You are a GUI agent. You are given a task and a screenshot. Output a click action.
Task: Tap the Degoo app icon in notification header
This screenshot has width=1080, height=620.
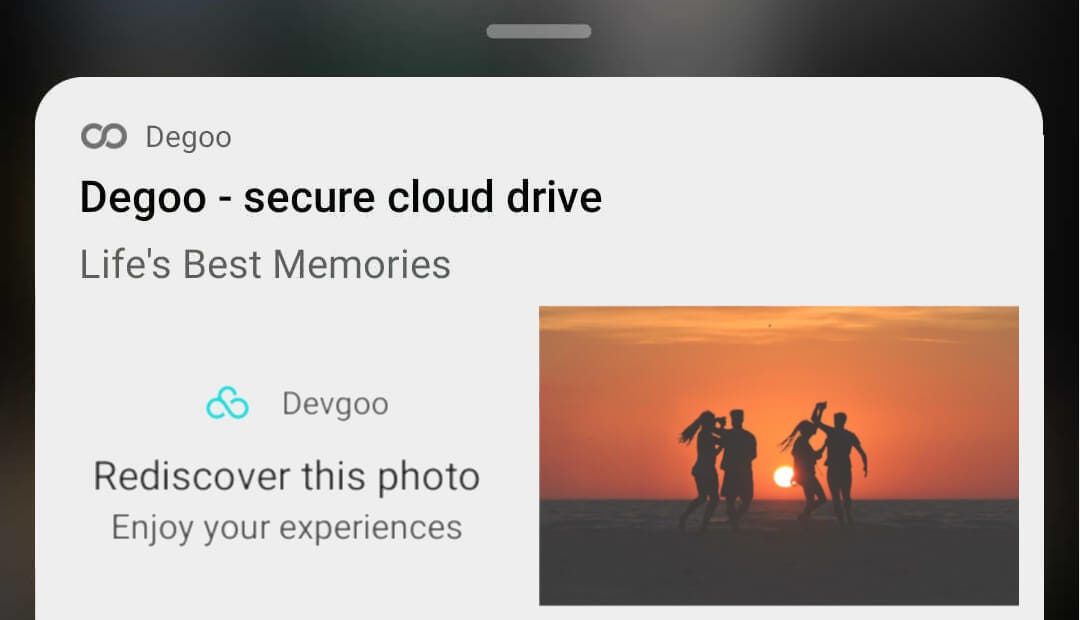click(104, 136)
